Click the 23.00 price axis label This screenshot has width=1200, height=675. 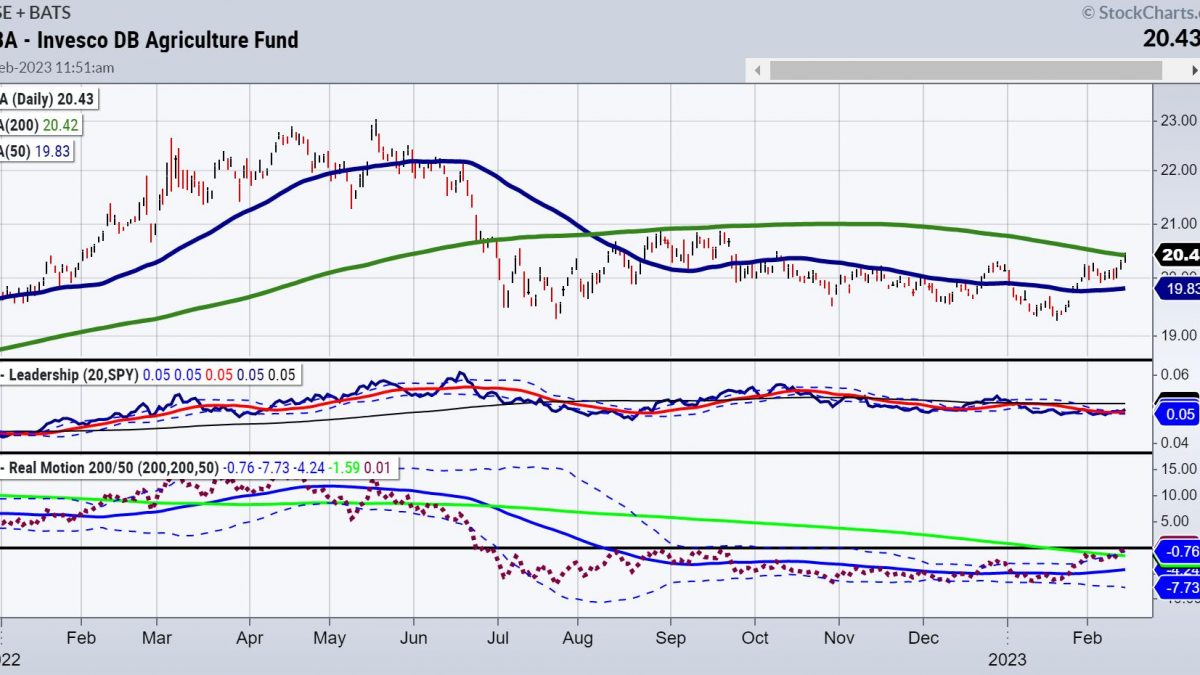1180,121
